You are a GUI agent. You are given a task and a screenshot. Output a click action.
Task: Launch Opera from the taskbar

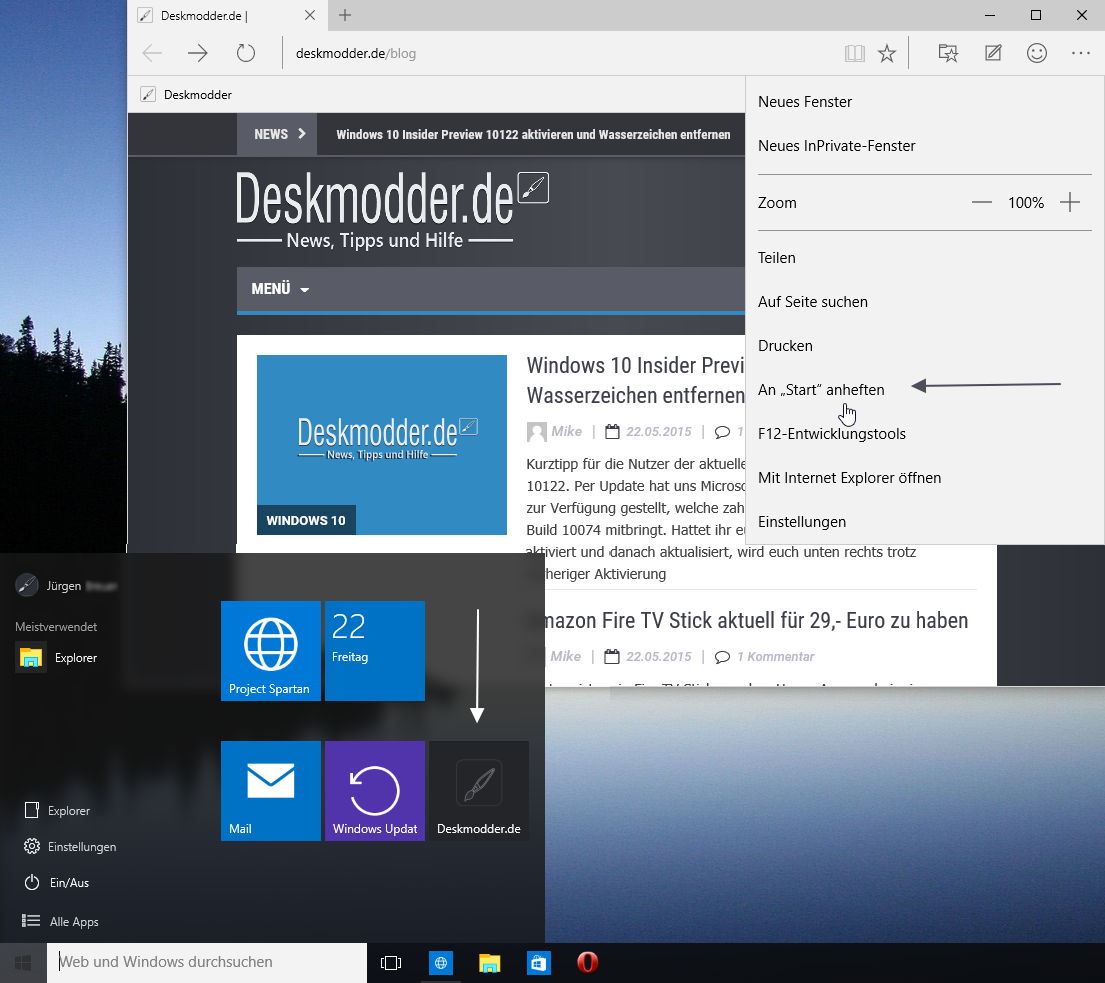tap(588, 963)
